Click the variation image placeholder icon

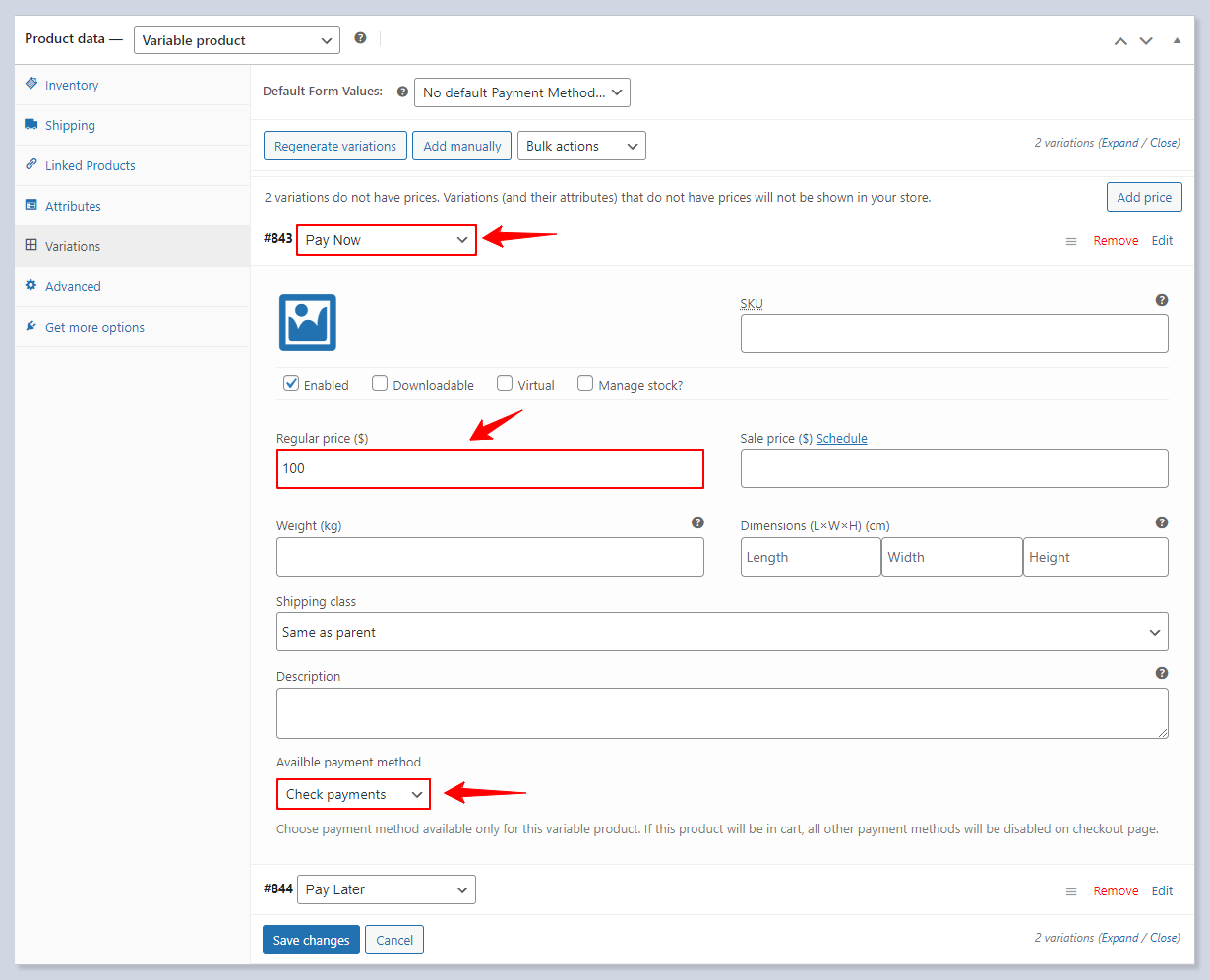[x=308, y=323]
